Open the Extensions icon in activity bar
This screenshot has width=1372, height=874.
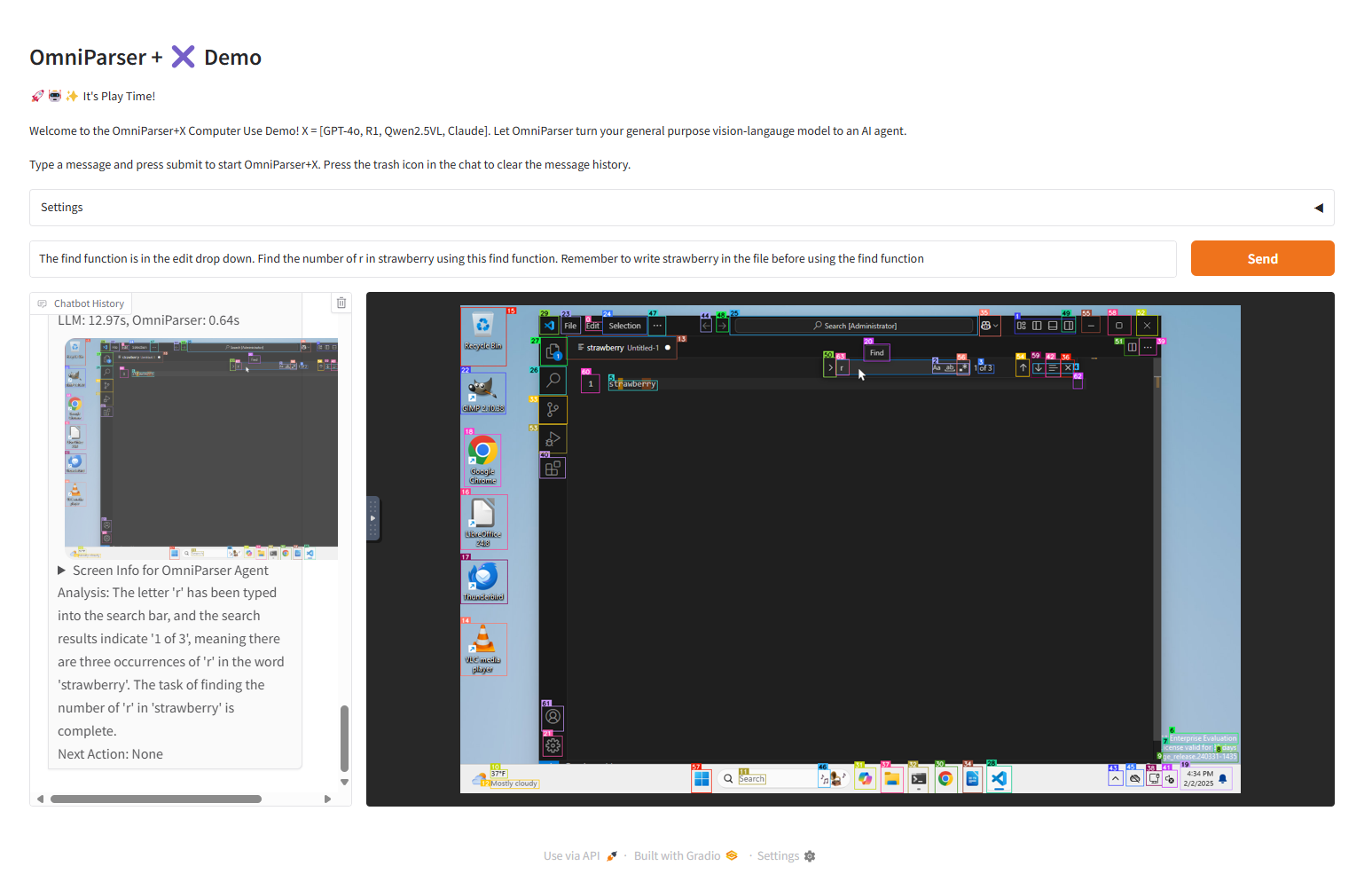(553, 468)
